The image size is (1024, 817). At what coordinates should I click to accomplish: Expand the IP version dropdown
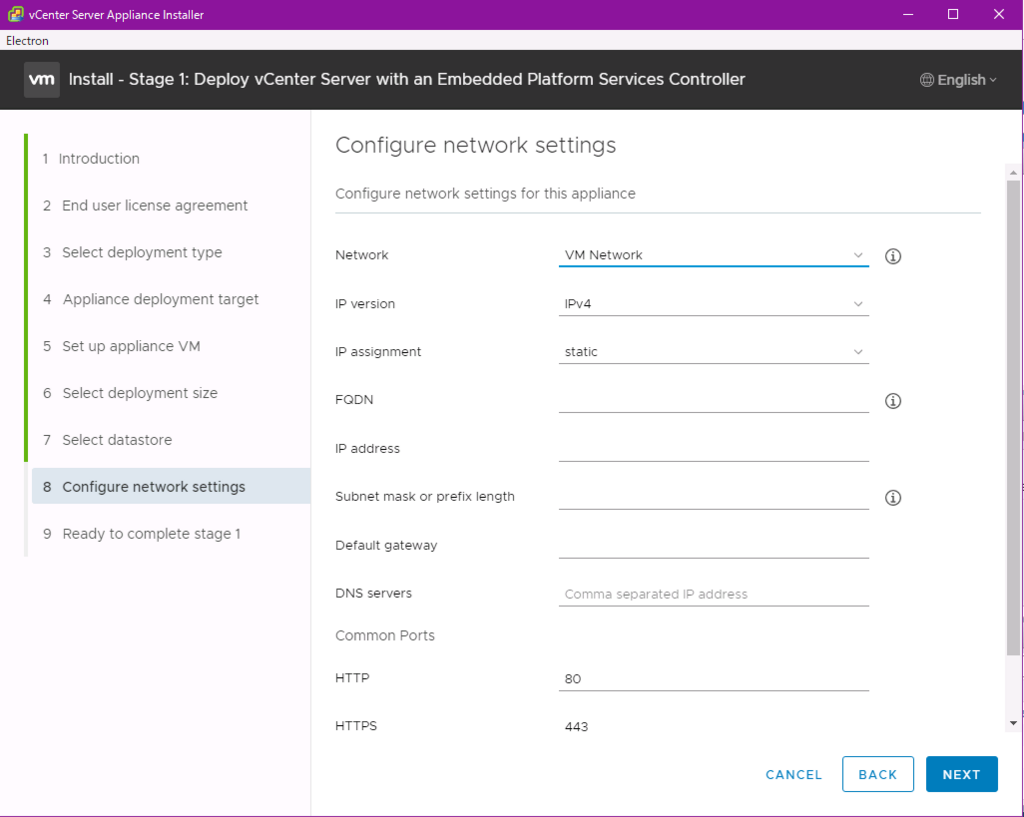pyautogui.click(x=713, y=304)
